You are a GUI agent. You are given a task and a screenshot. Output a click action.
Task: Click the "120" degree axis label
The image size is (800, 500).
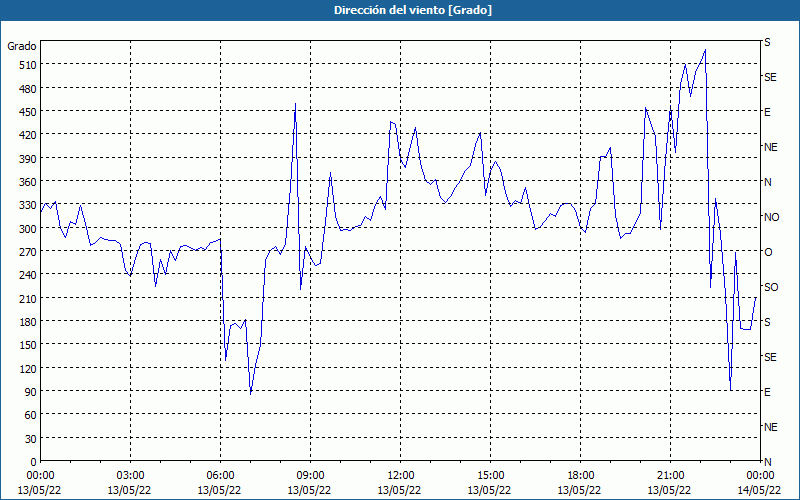point(29,368)
